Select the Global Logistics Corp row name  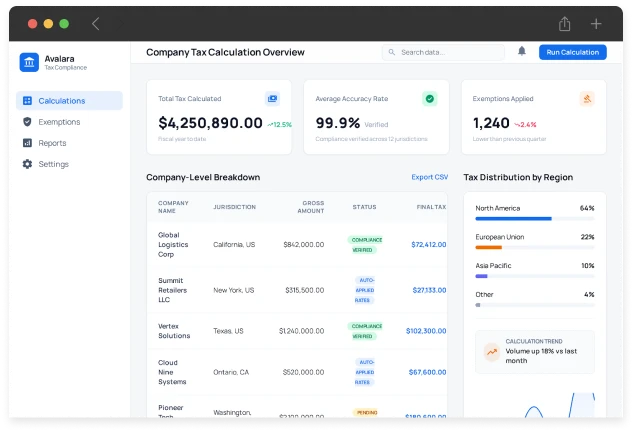173,244
